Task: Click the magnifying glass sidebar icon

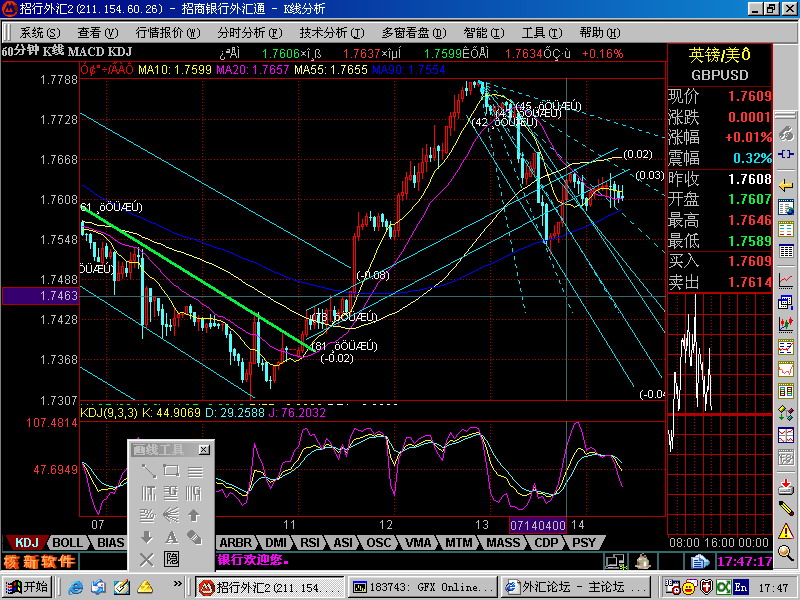Action: (x=786, y=553)
